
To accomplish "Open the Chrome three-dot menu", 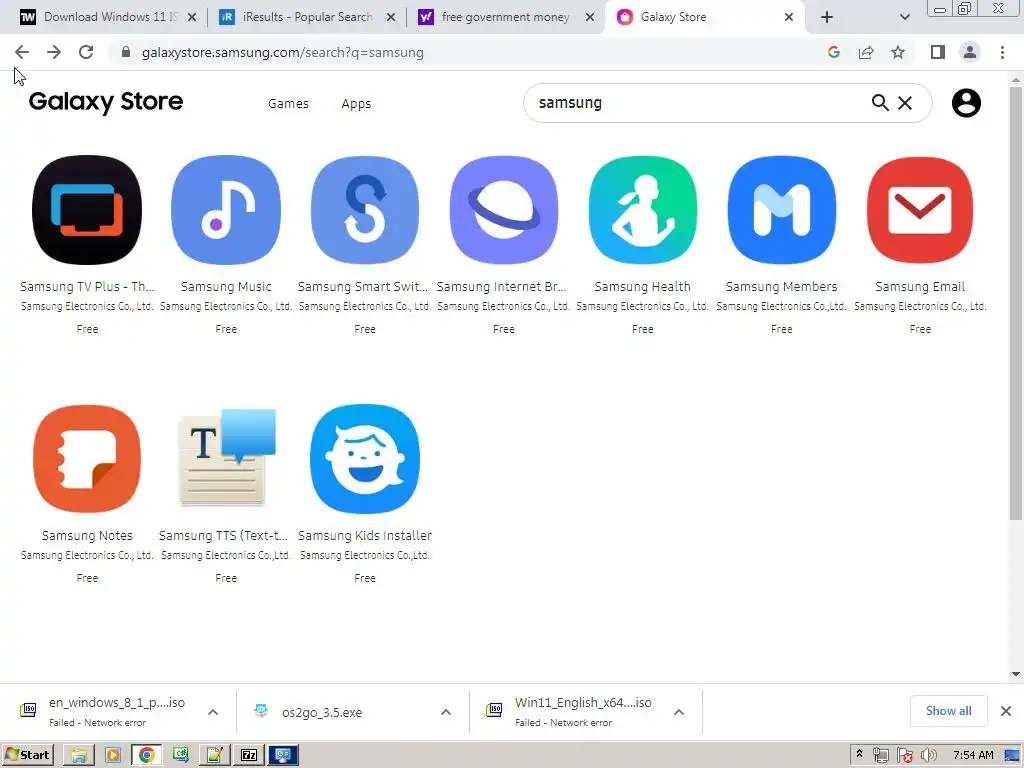I will pyautogui.click(x=1002, y=52).
